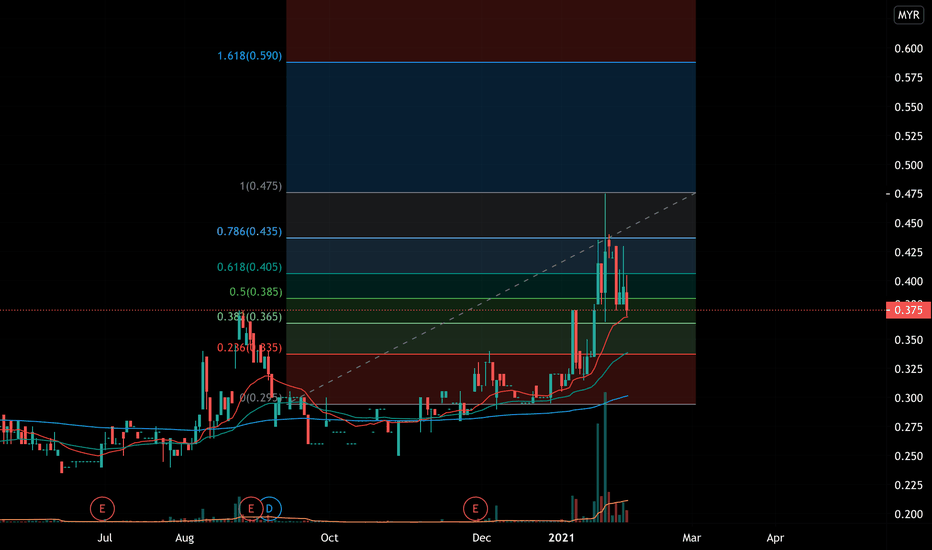Click the earnings E marker near Jul

pos(102,509)
